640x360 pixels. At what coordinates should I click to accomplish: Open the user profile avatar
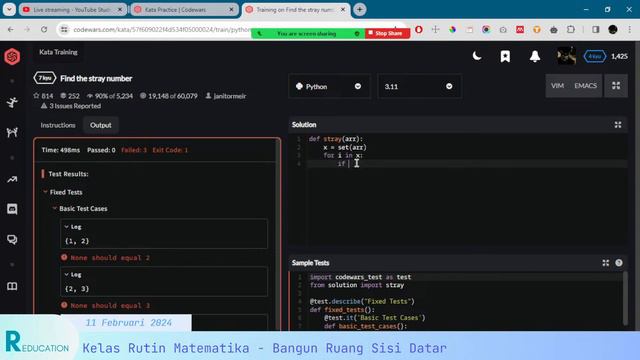[567, 56]
